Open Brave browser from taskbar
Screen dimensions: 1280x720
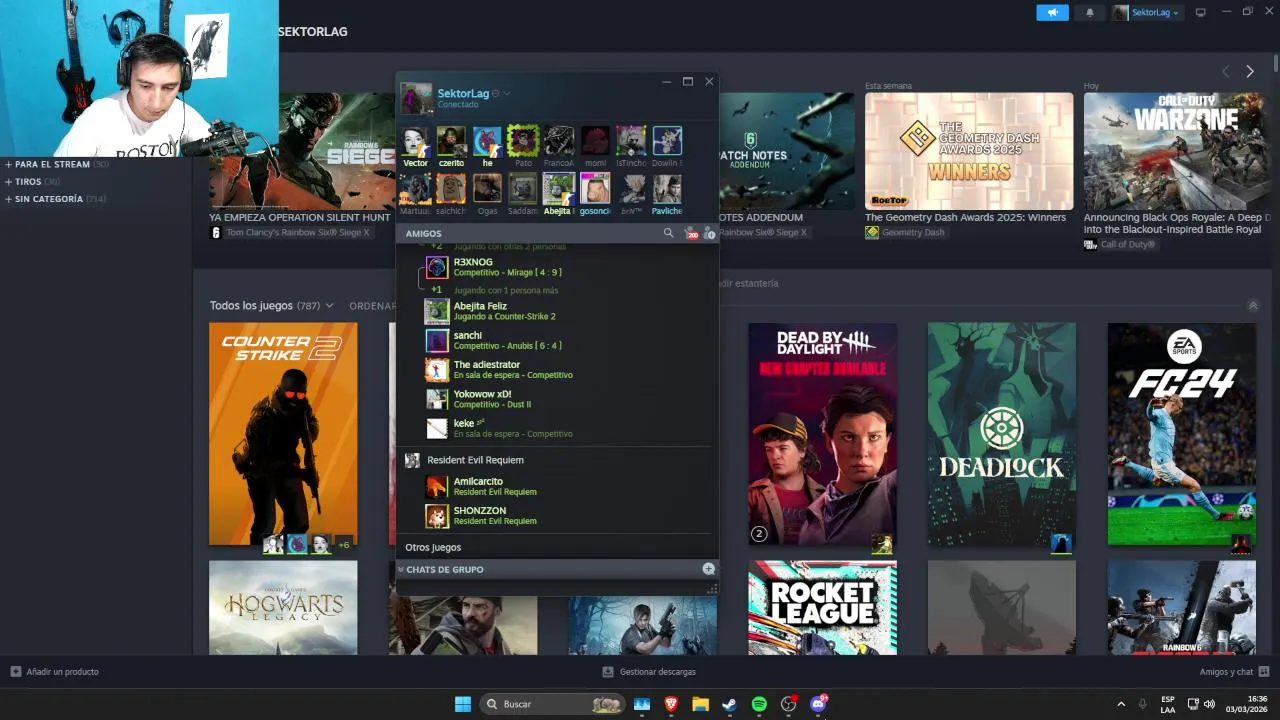pos(671,704)
